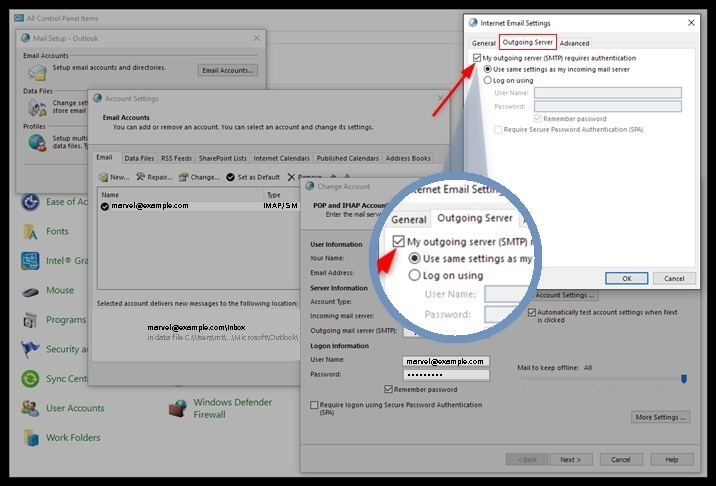Click Set as Default in Account Settings
The image size is (716, 486).
[253, 177]
